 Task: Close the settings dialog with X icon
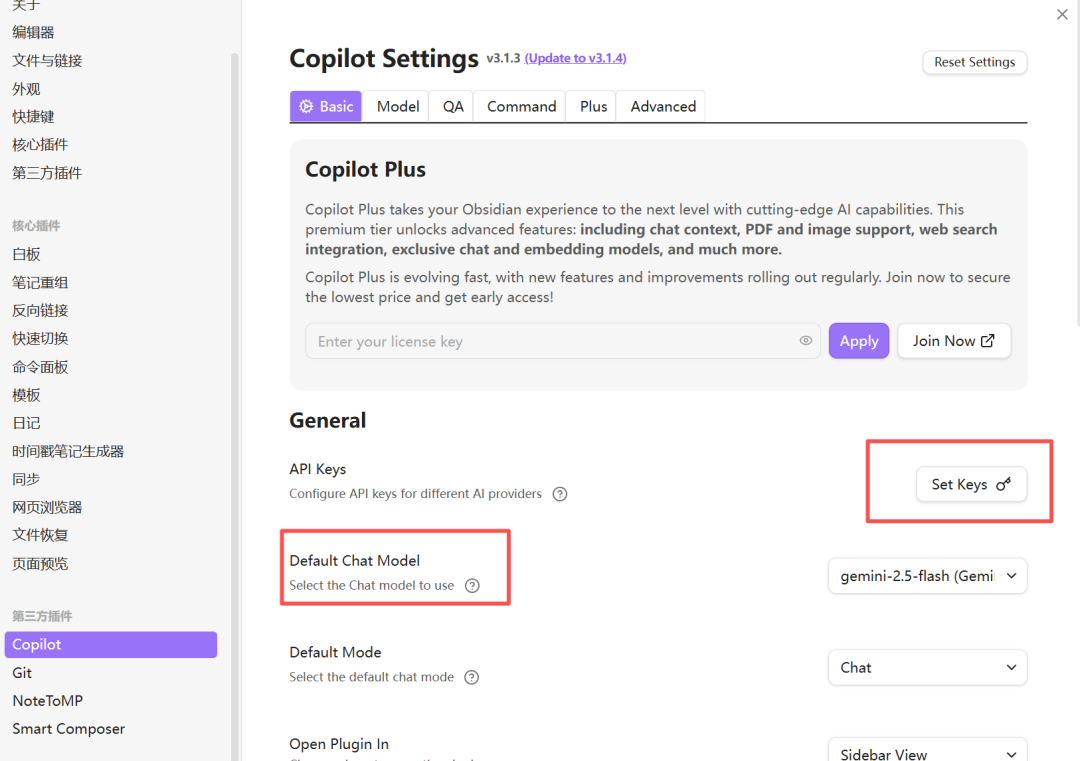coord(1062,14)
